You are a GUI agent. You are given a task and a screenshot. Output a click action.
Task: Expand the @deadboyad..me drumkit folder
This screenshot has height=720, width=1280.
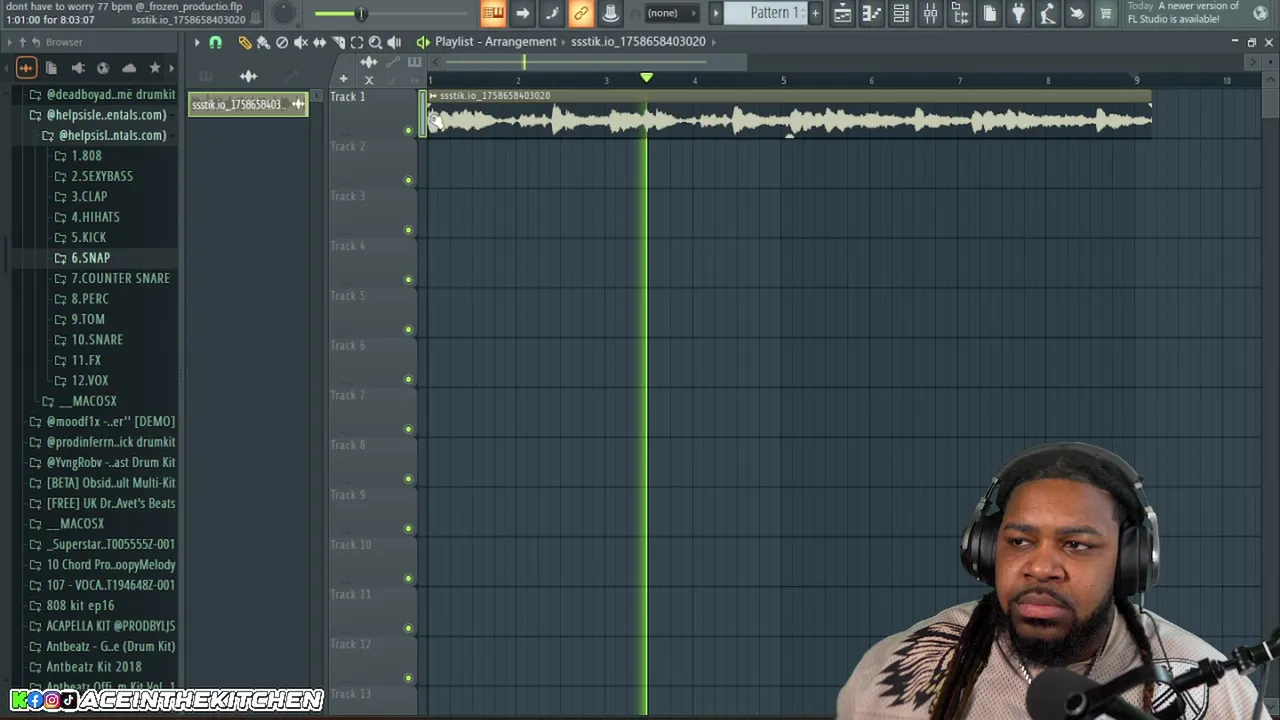coord(104,94)
